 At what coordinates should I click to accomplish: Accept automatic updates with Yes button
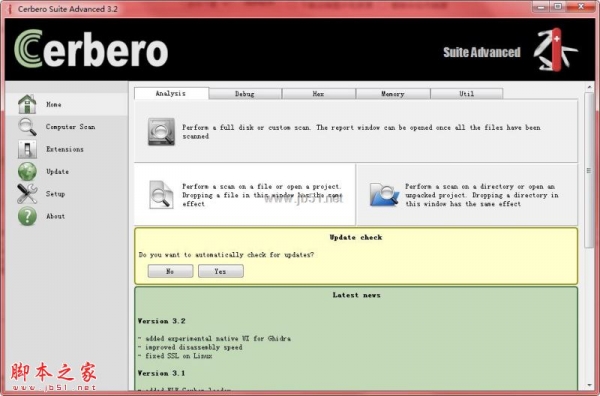[x=220, y=271]
